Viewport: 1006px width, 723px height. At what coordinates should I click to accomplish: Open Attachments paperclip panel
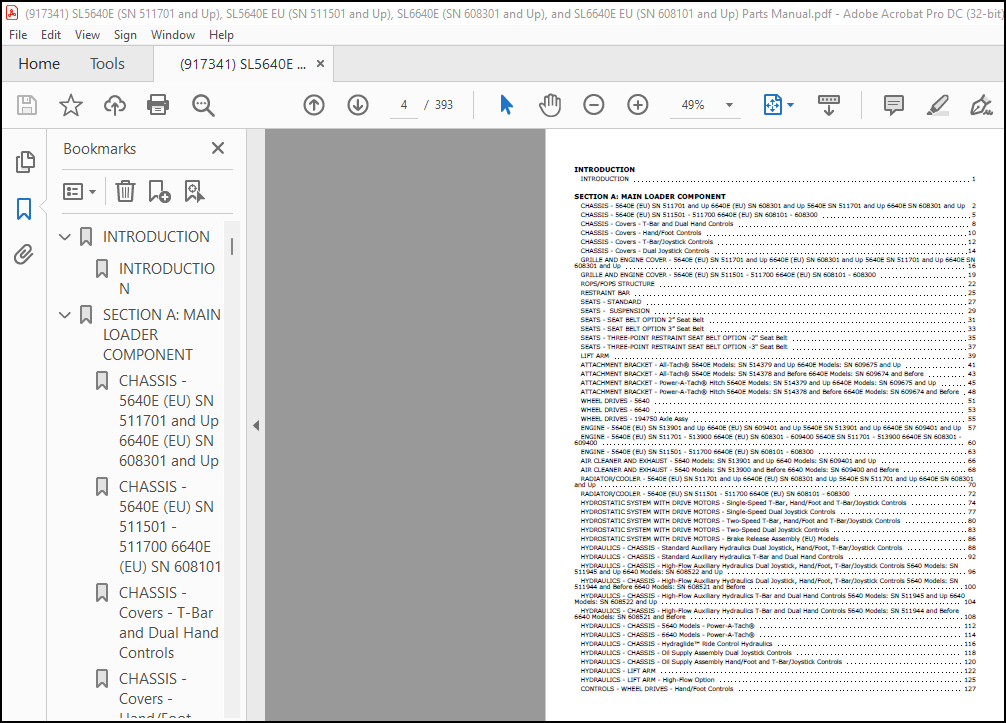24,255
